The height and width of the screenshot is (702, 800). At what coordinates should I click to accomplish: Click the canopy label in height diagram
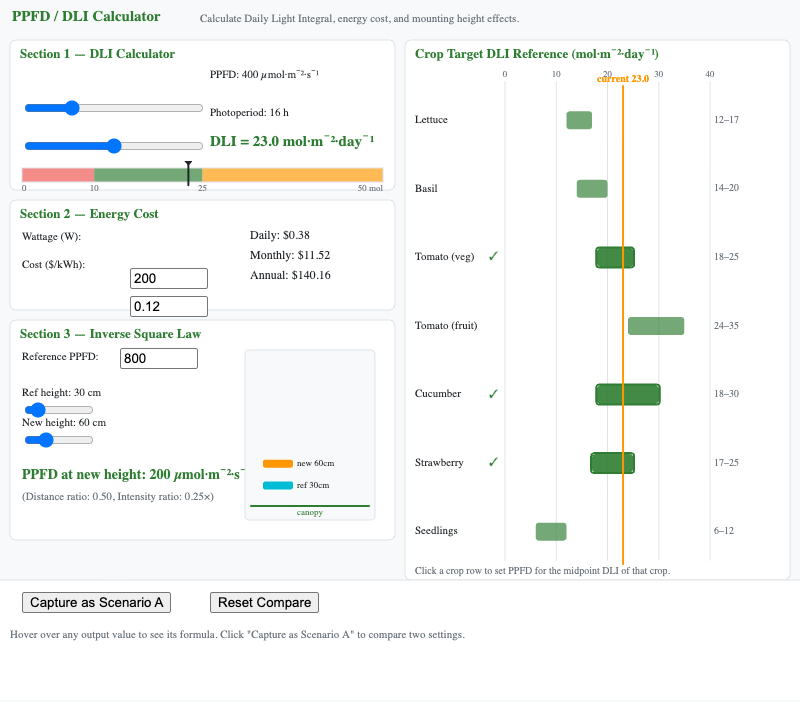click(310, 513)
